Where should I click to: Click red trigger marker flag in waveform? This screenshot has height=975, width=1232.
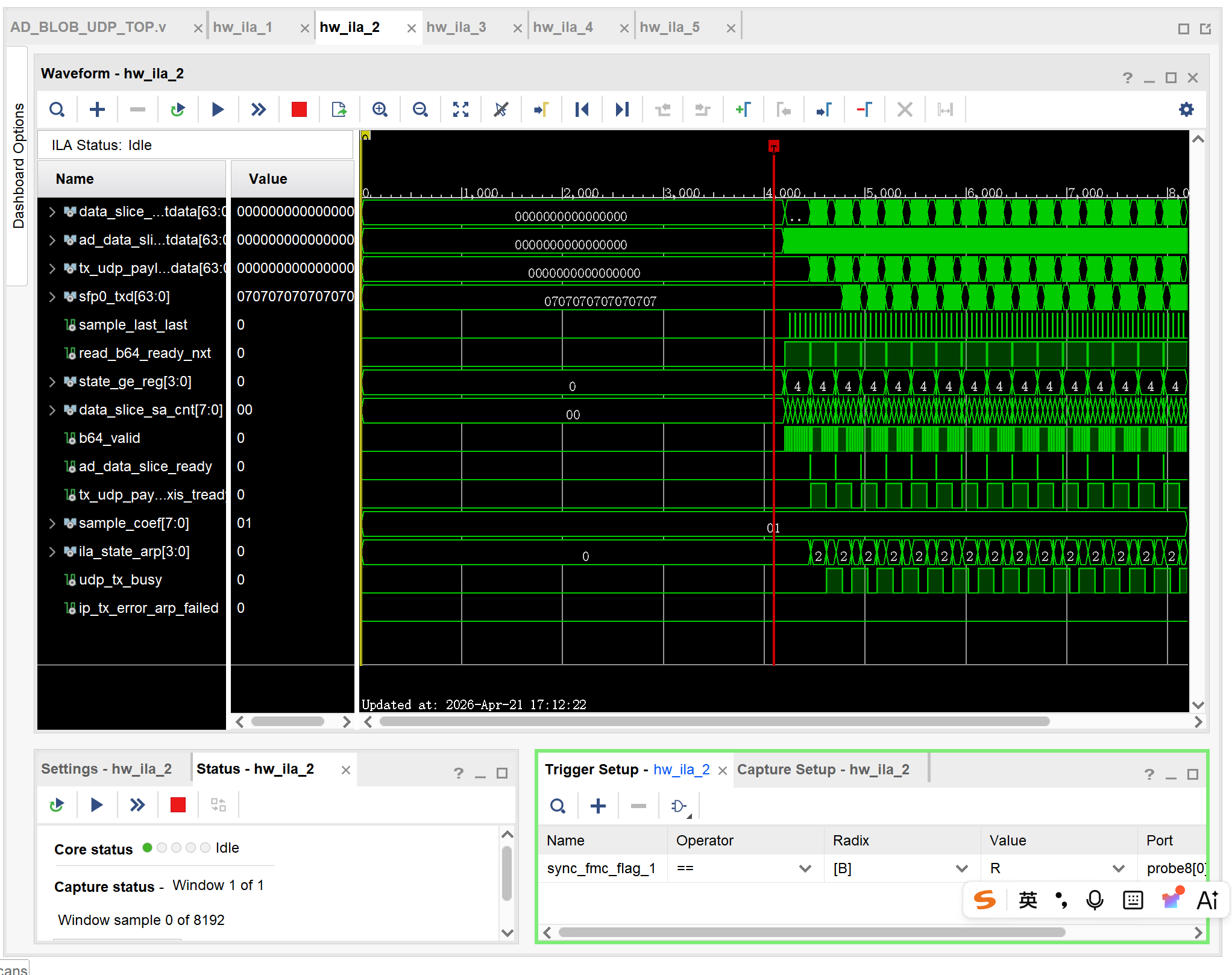click(x=774, y=146)
